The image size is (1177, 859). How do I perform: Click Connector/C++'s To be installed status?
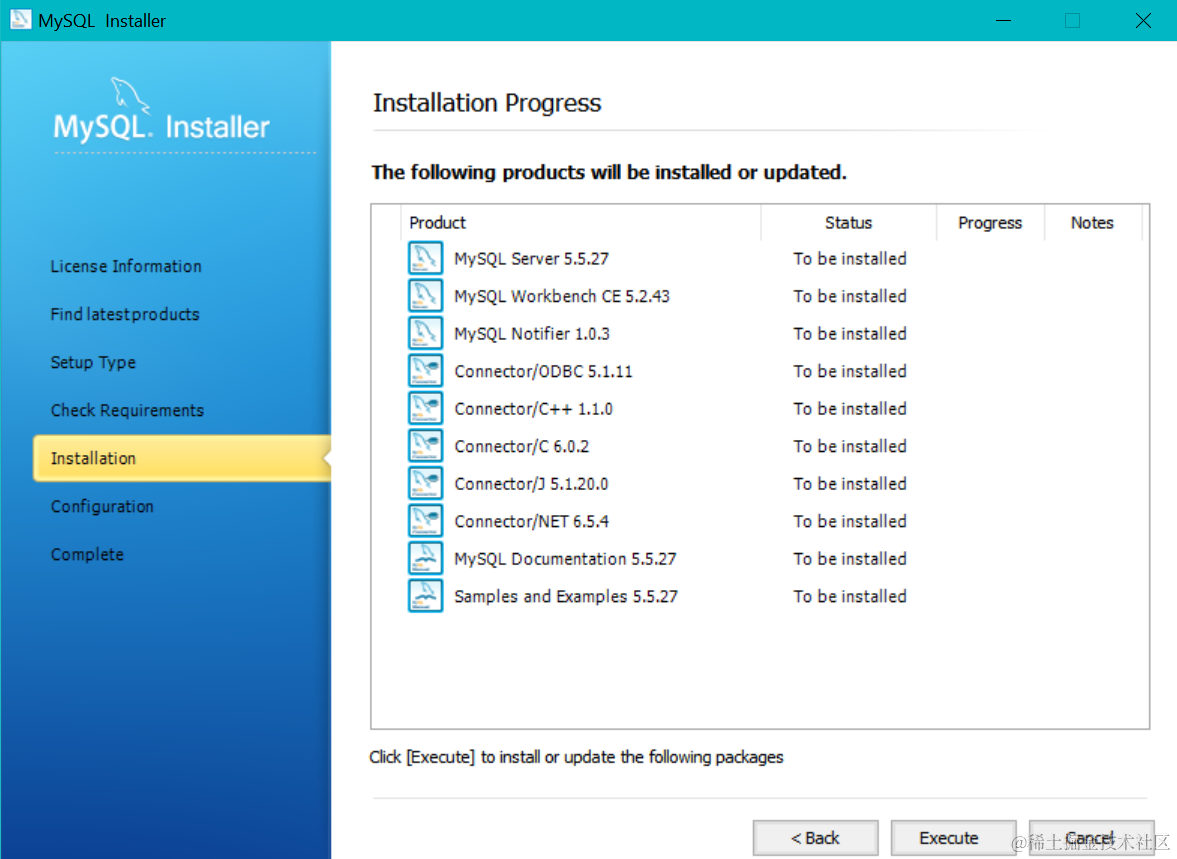pyautogui.click(x=850, y=409)
